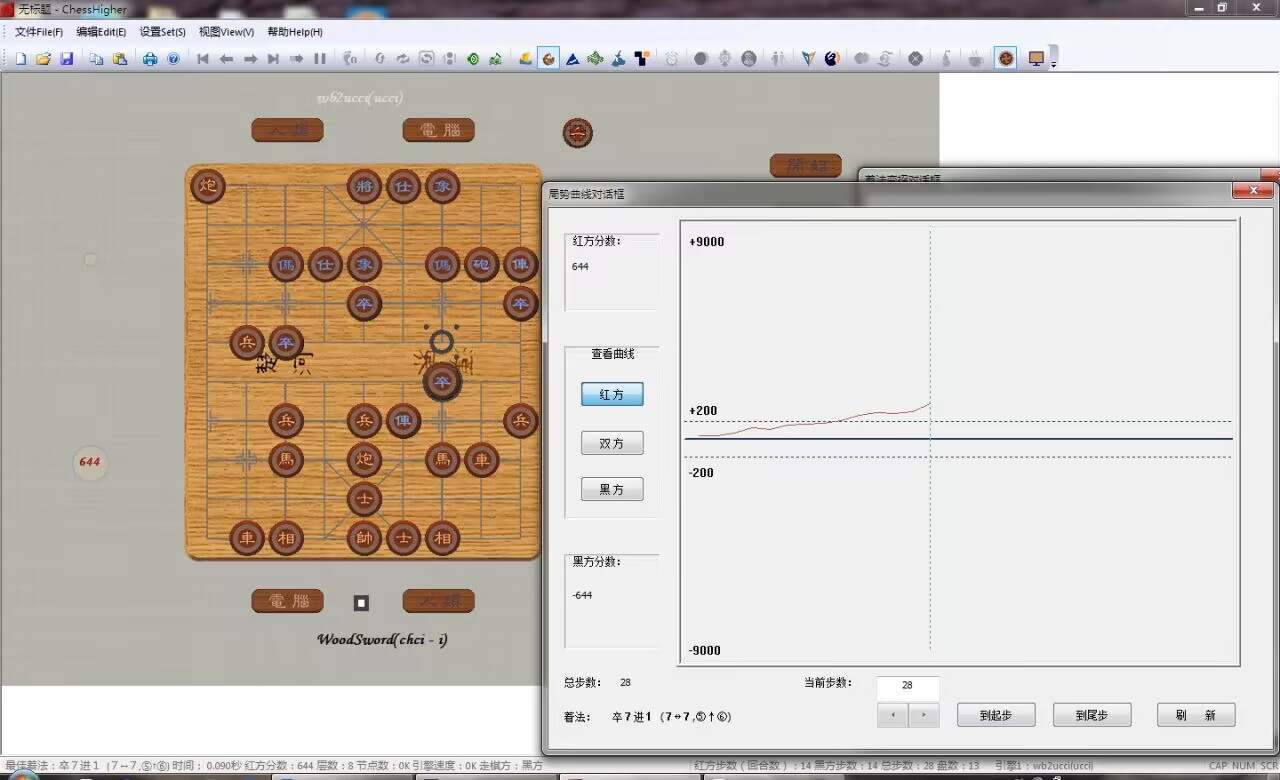This screenshot has width=1280, height=780.
Task: Select the 黑方 curve view option
Action: point(612,489)
